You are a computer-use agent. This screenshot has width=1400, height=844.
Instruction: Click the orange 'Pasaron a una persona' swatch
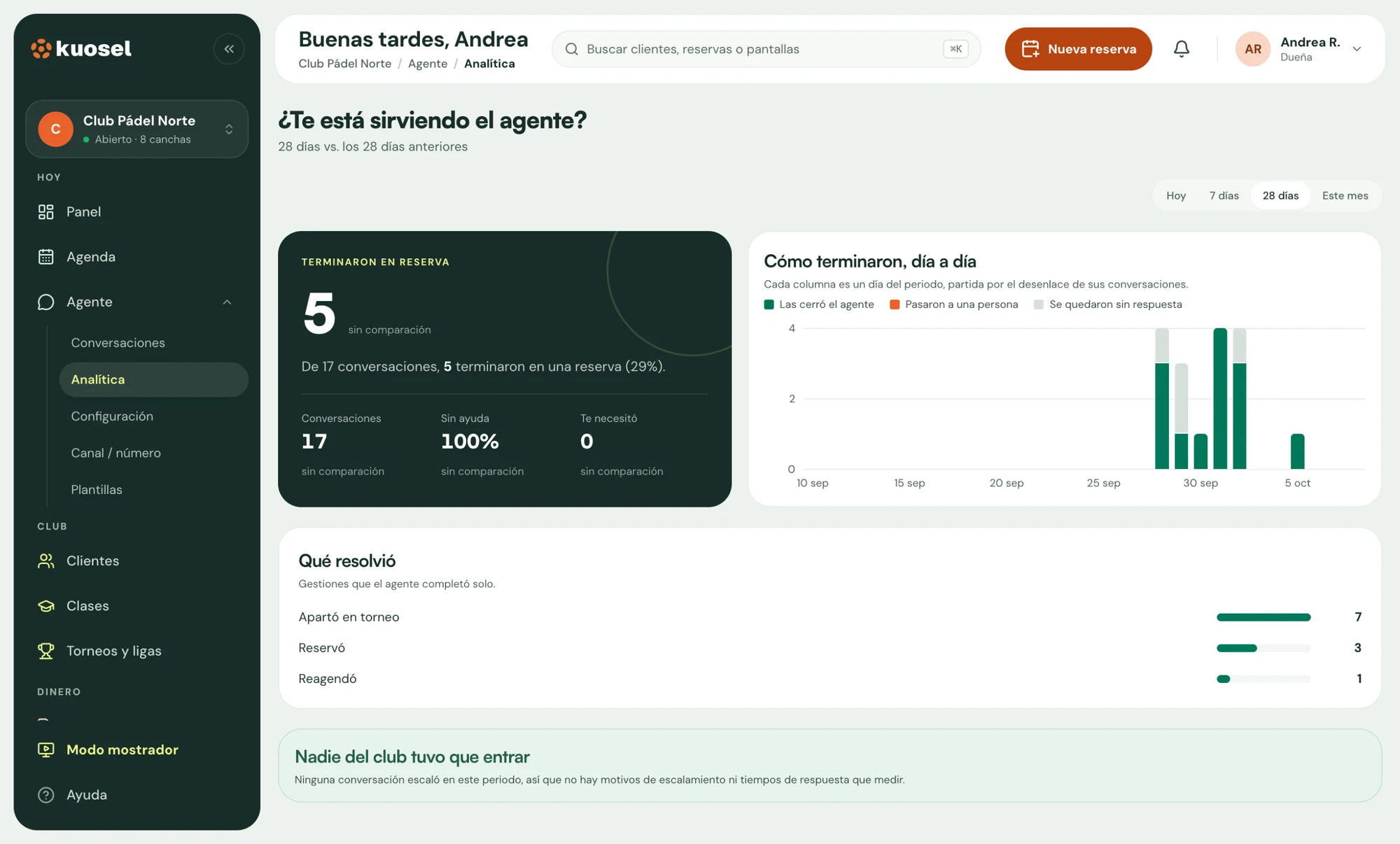[895, 304]
